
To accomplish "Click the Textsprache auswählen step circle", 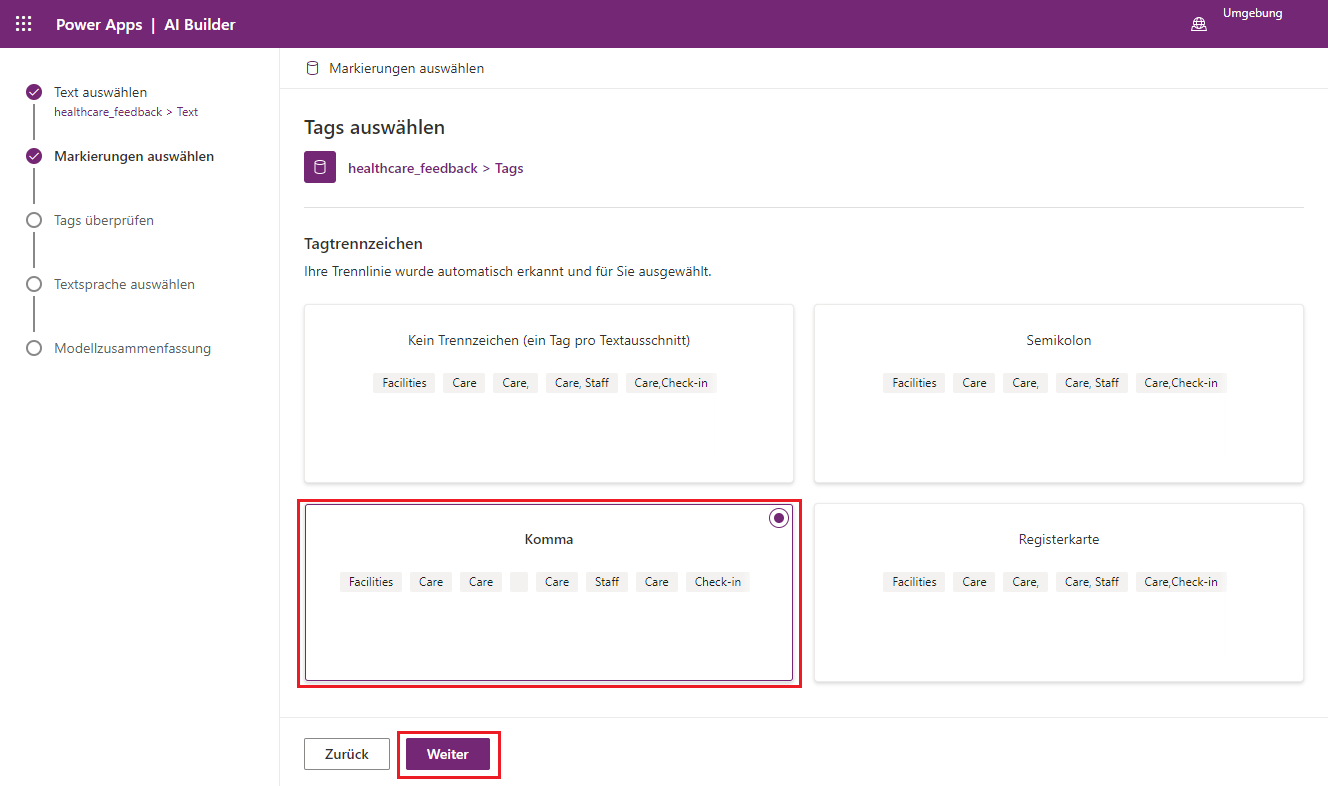I will click(x=34, y=284).
